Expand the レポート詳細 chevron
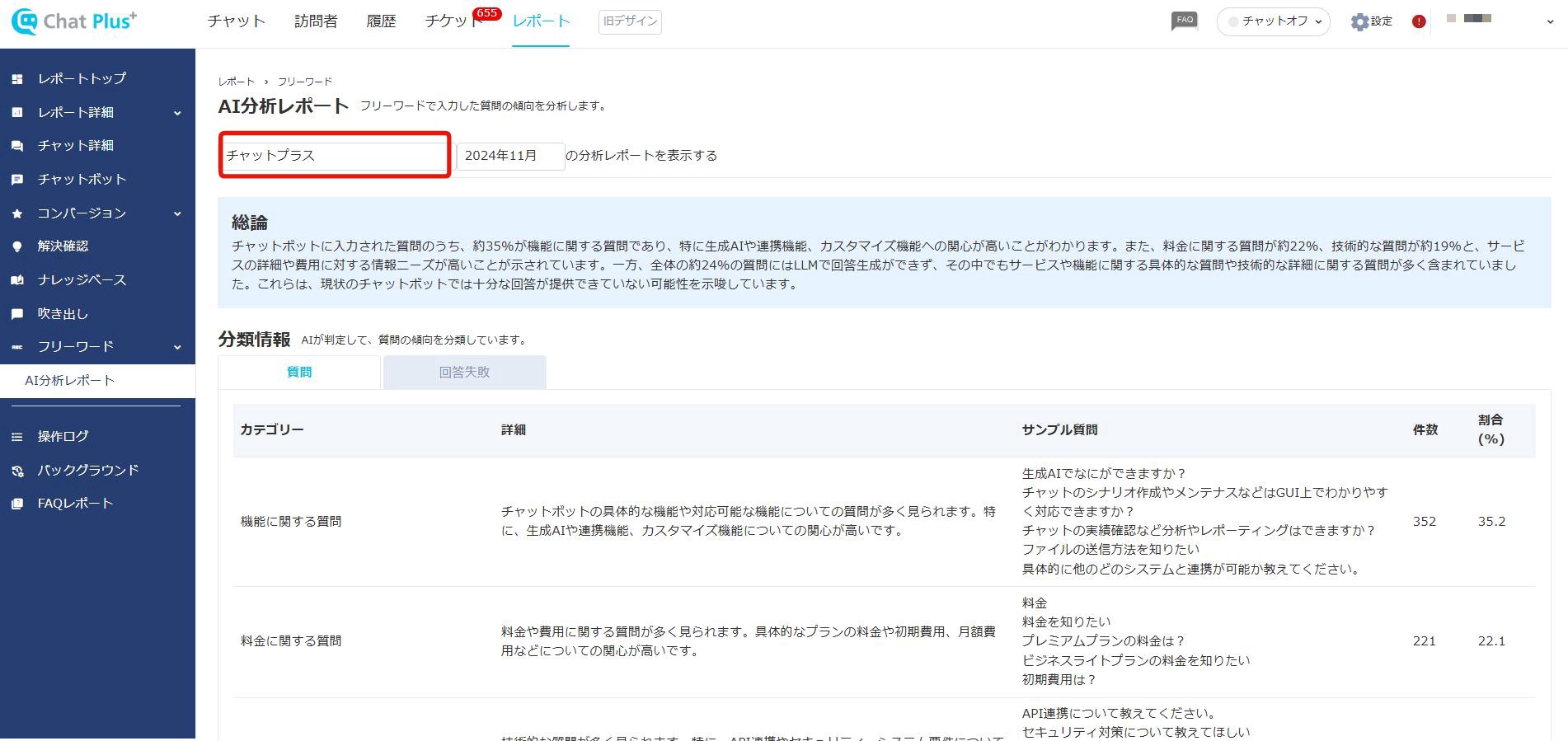Screen dimensions: 1568x741 coord(177,113)
